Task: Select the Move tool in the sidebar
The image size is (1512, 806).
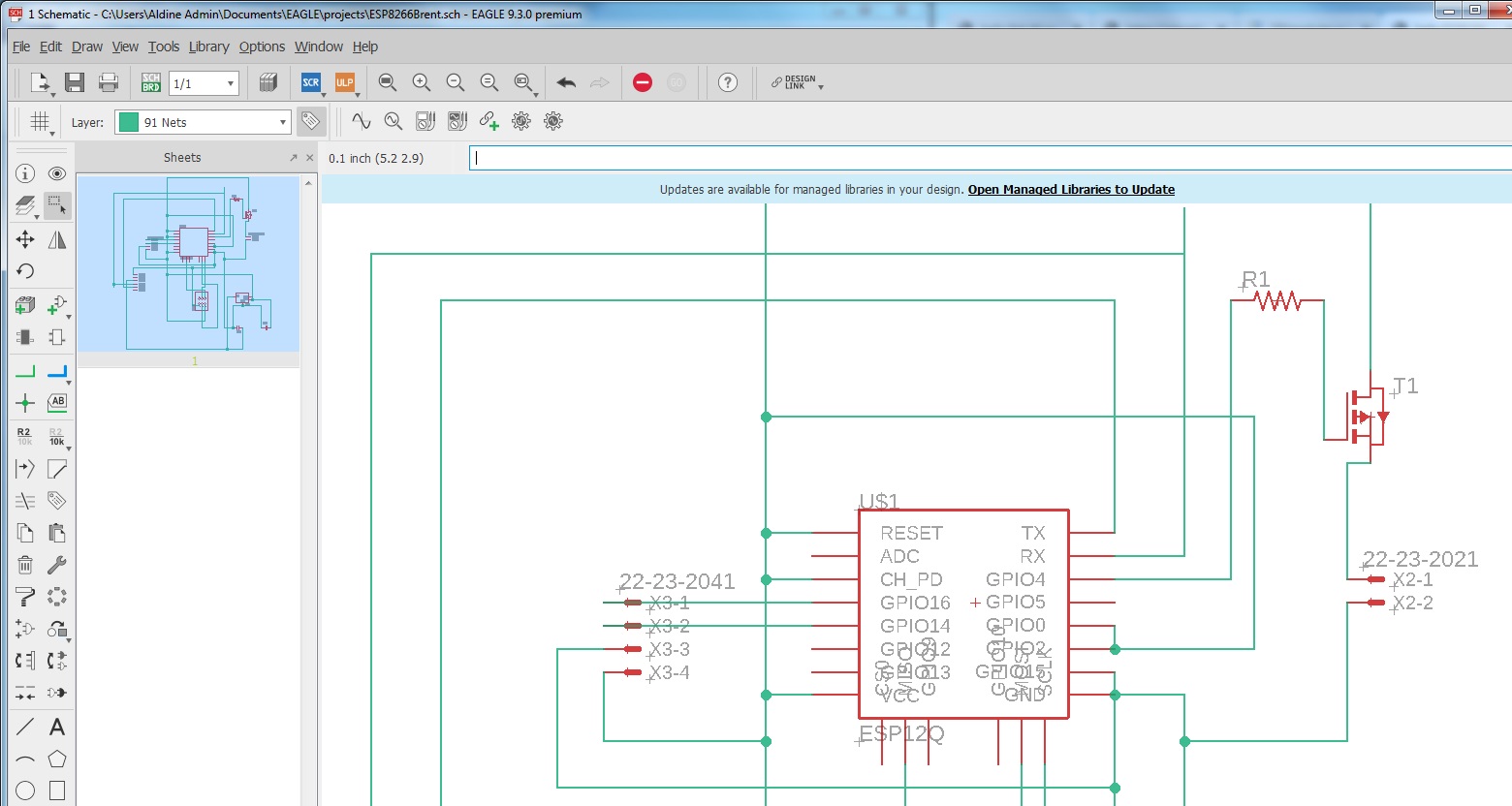Action: (25, 239)
